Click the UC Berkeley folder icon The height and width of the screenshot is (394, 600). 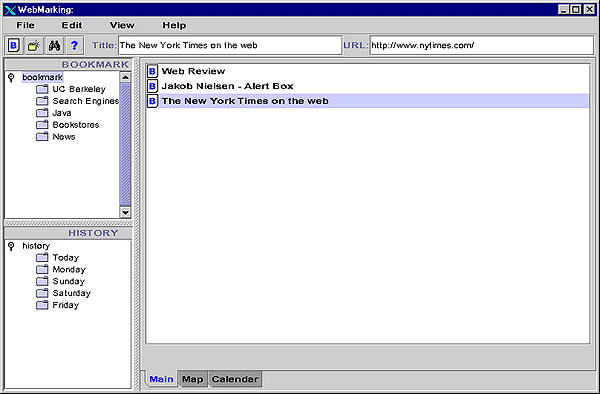pos(42,89)
